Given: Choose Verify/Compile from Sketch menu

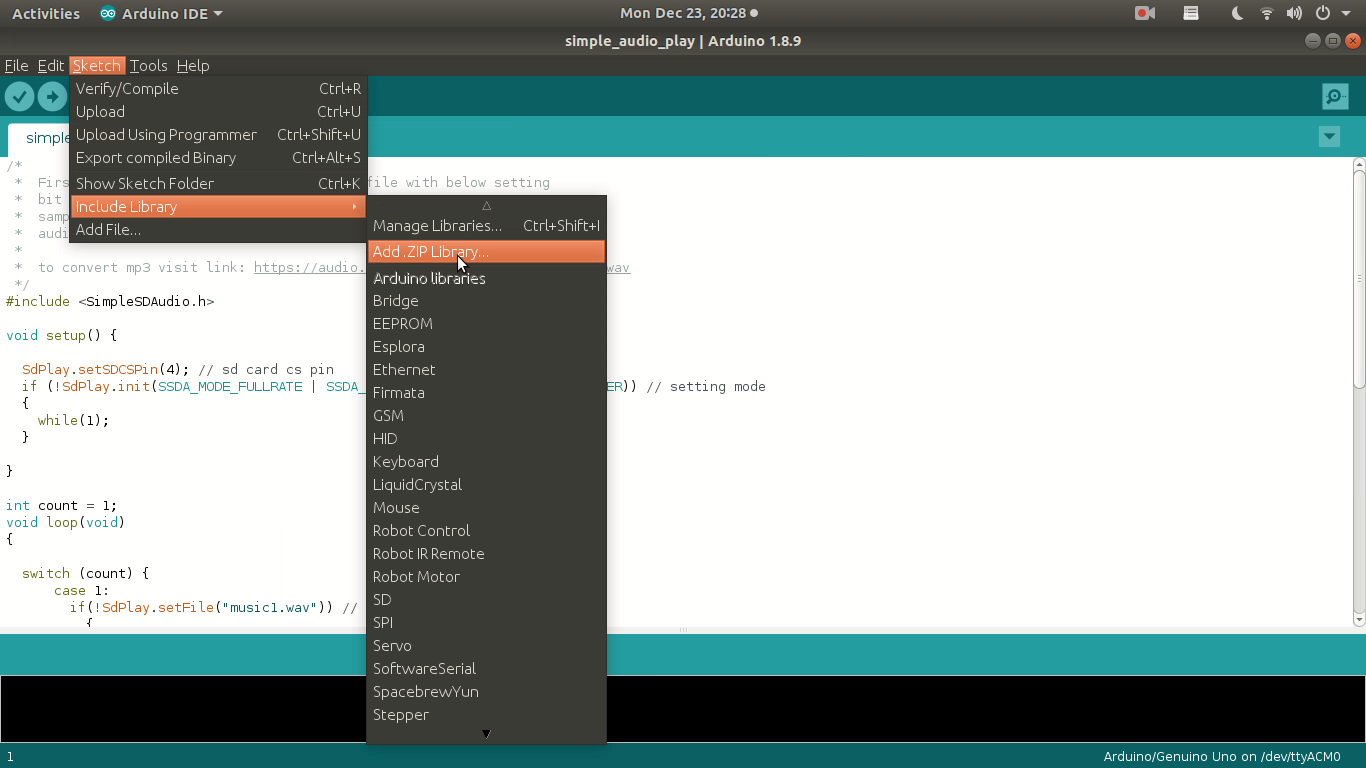Looking at the screenshot, I should point(218,89).
